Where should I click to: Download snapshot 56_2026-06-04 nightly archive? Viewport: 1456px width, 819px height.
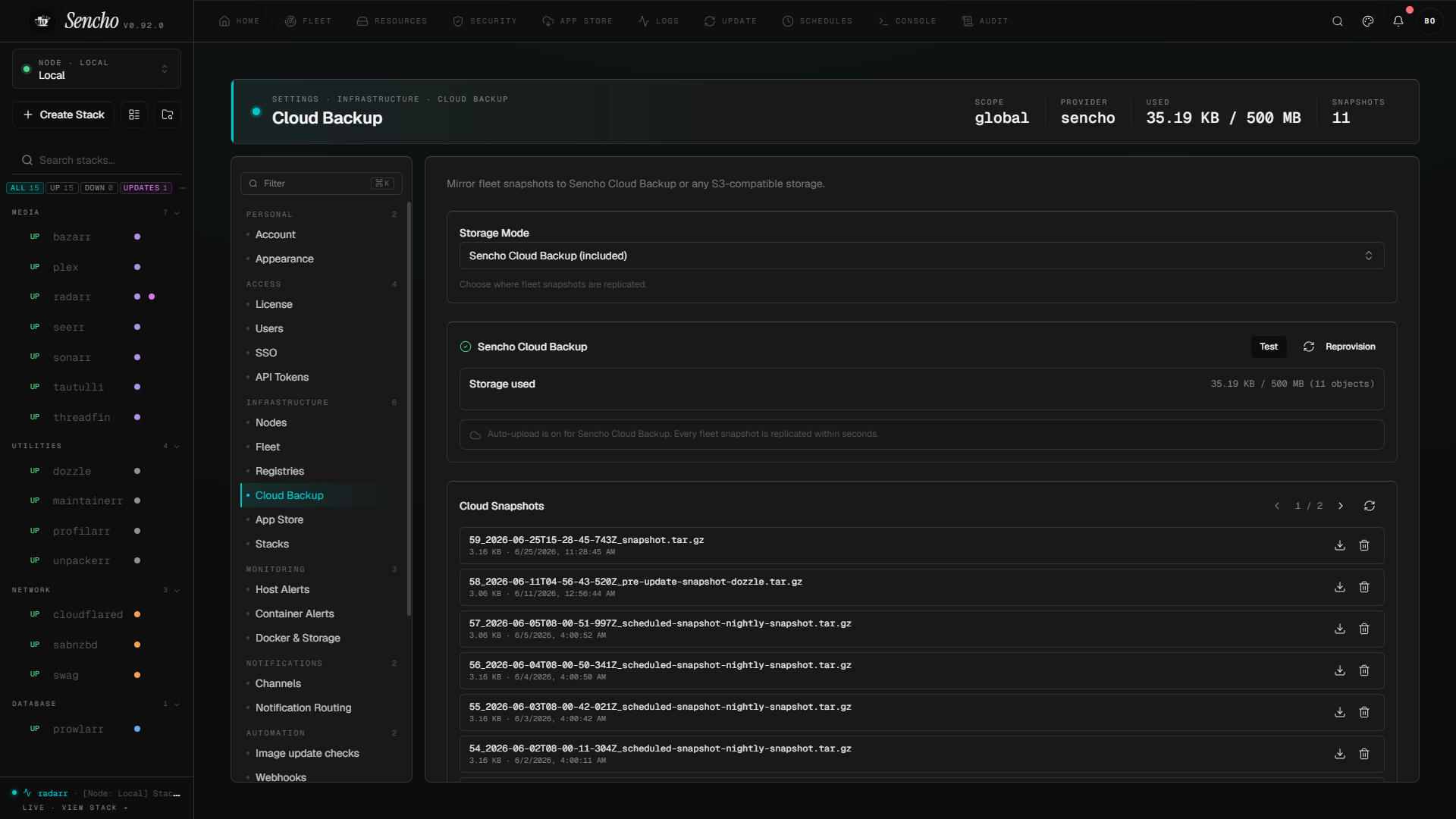[1340, 670]
